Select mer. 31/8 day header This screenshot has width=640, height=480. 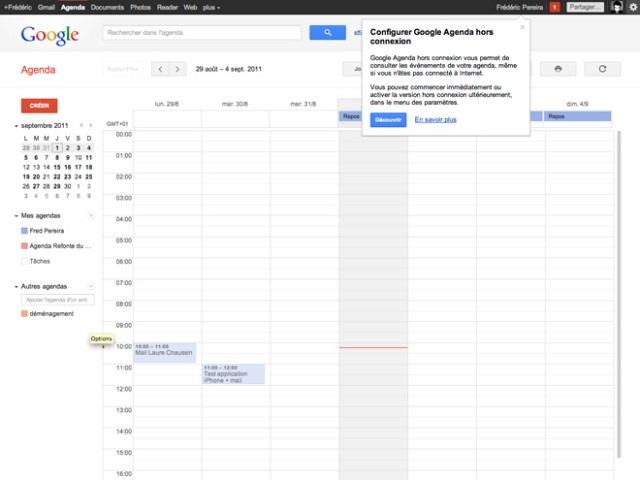click(303, 104)
